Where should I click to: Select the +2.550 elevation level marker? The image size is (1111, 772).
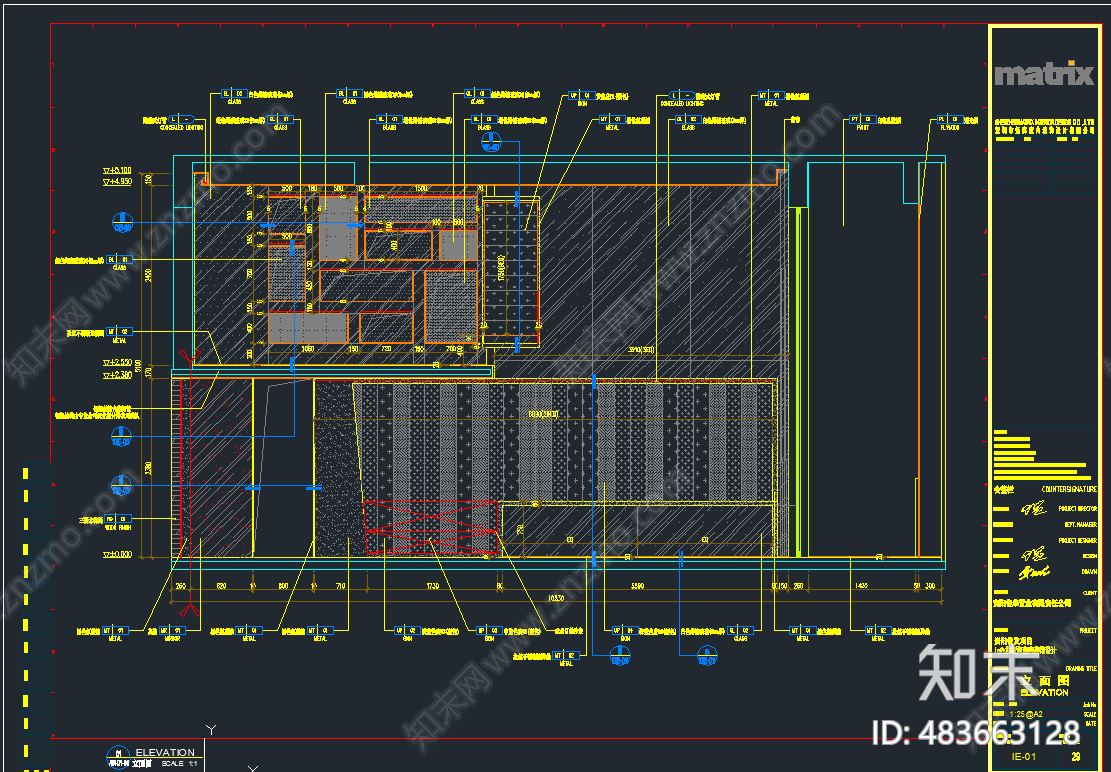click(118, 363)
